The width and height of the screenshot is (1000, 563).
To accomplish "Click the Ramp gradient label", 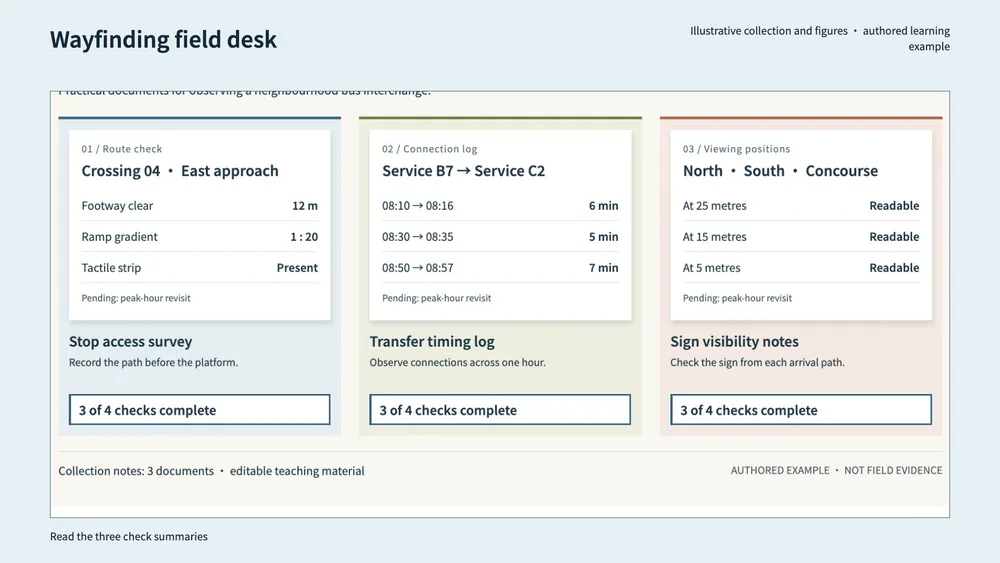I will point(119,237).
